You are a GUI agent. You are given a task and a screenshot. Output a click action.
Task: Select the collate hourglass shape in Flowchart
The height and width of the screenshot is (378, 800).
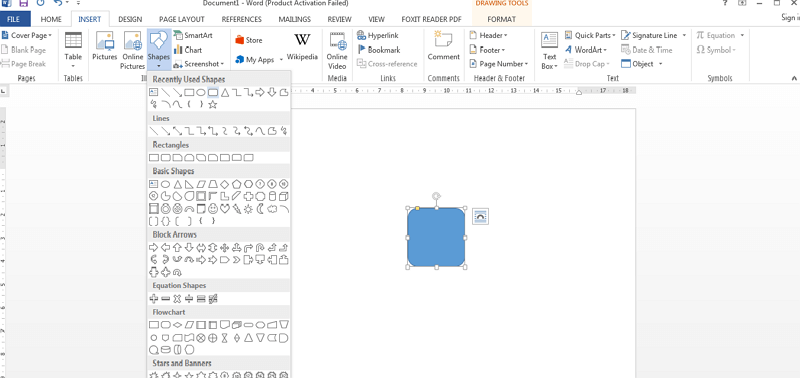(224, 337)
